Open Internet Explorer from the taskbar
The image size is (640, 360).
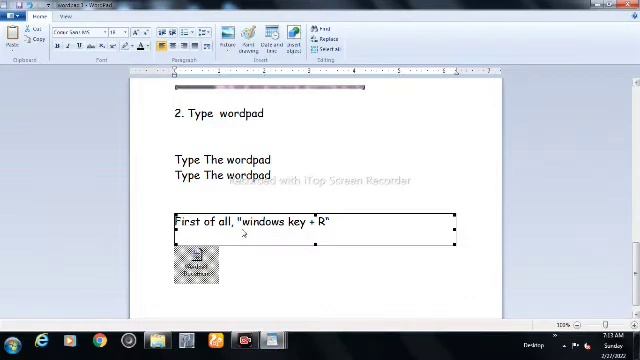point(41,340)
